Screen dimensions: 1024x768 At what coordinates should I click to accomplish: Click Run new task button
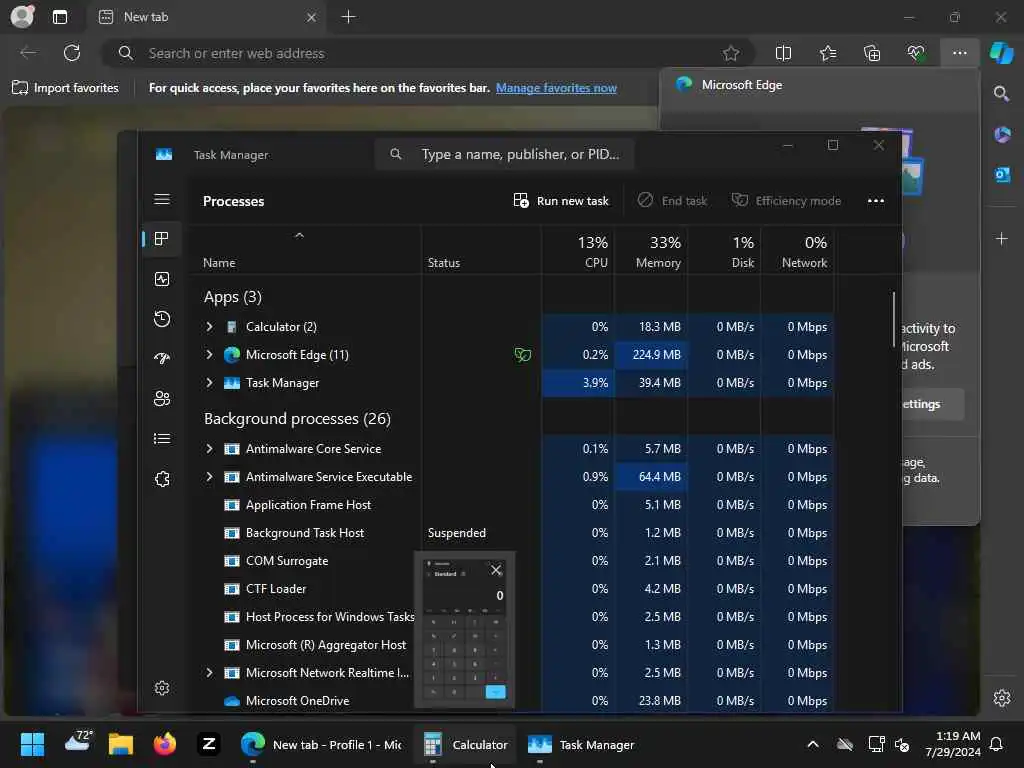click(561, 200)
